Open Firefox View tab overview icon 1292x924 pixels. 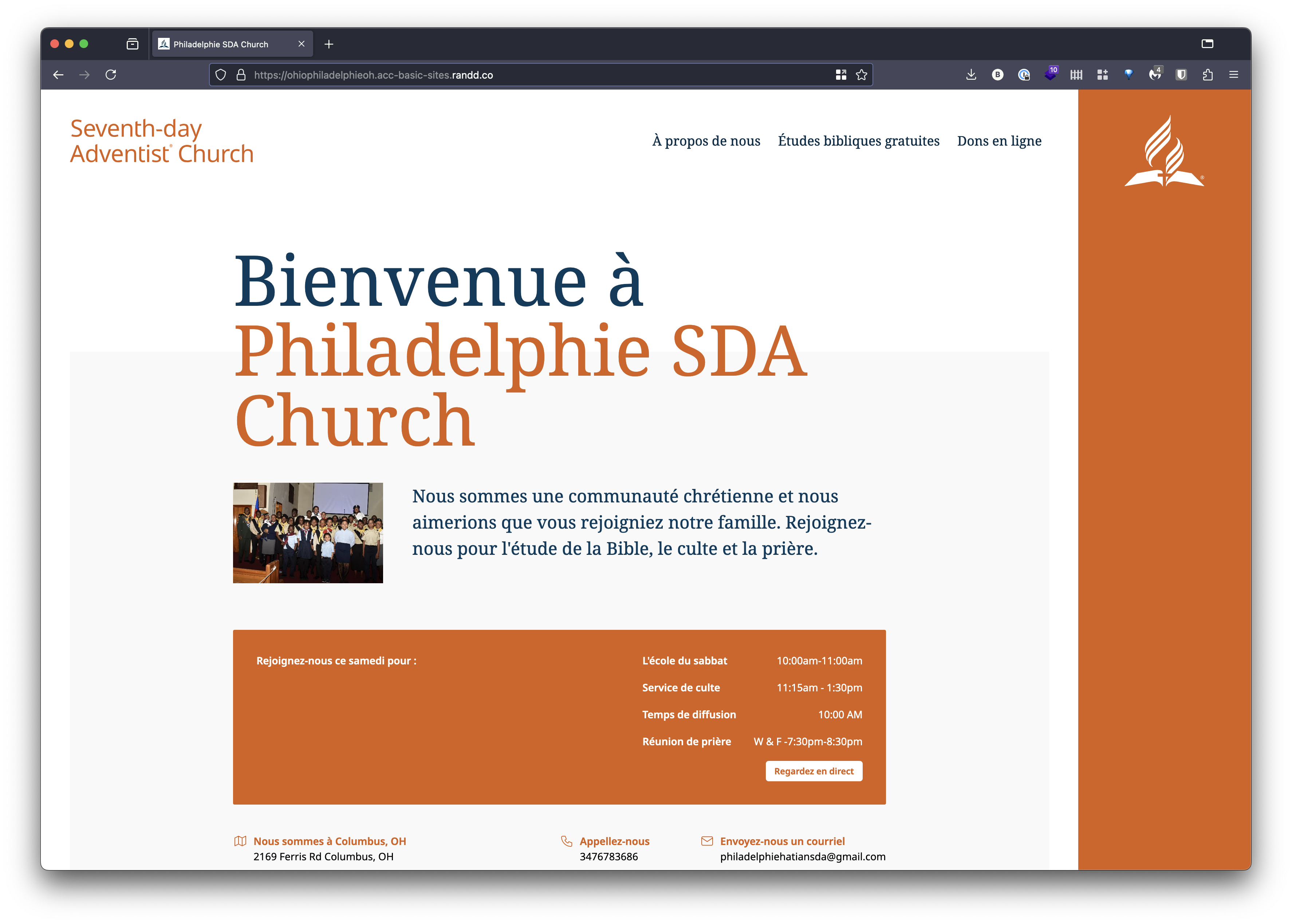133,44
